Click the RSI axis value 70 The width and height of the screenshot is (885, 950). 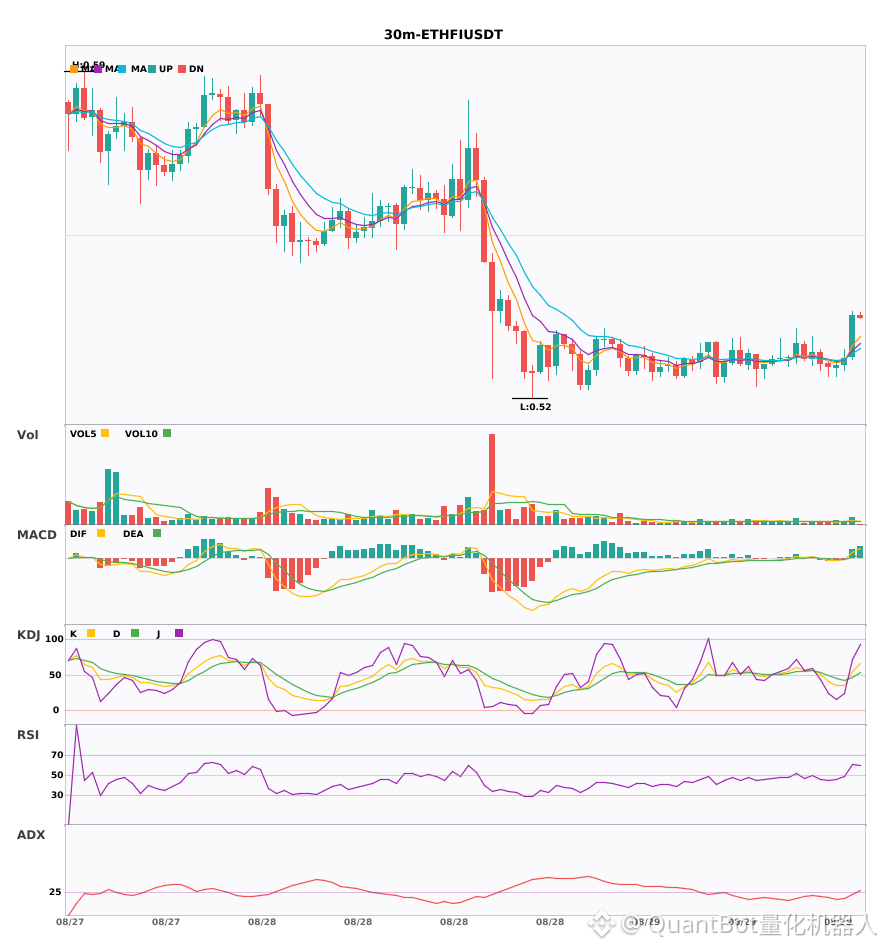click(x=58, y=755)
